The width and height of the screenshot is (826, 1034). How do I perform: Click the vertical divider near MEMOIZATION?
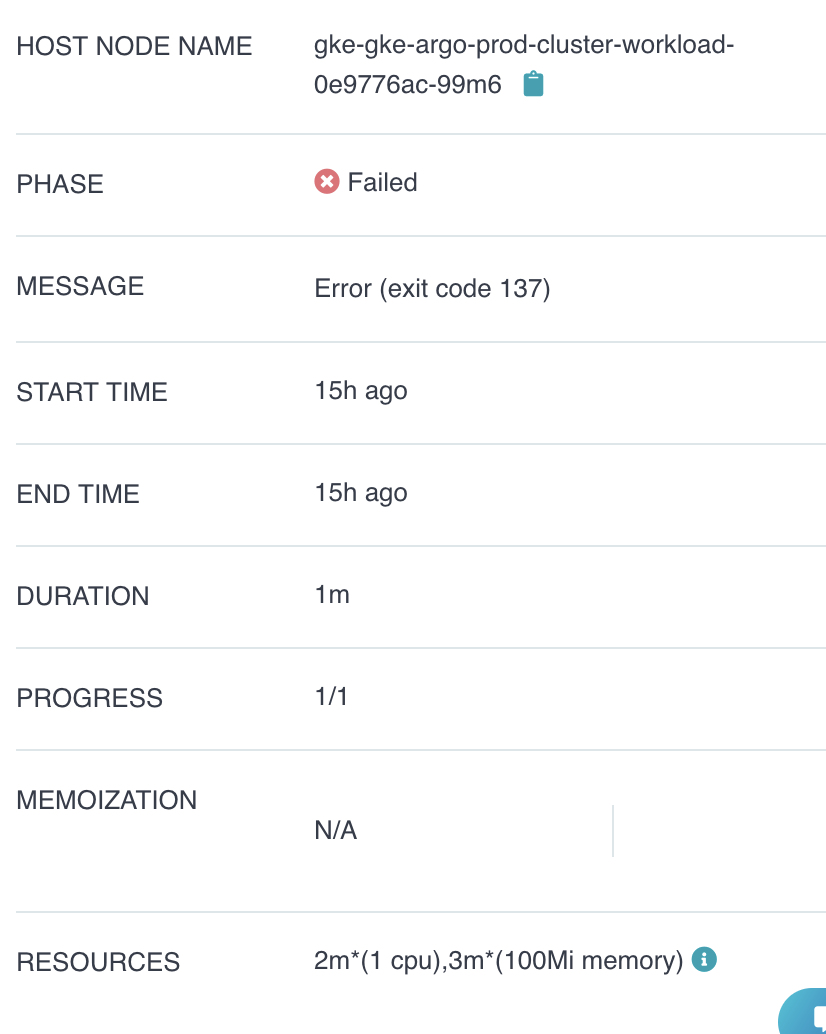tap(612, 830)
